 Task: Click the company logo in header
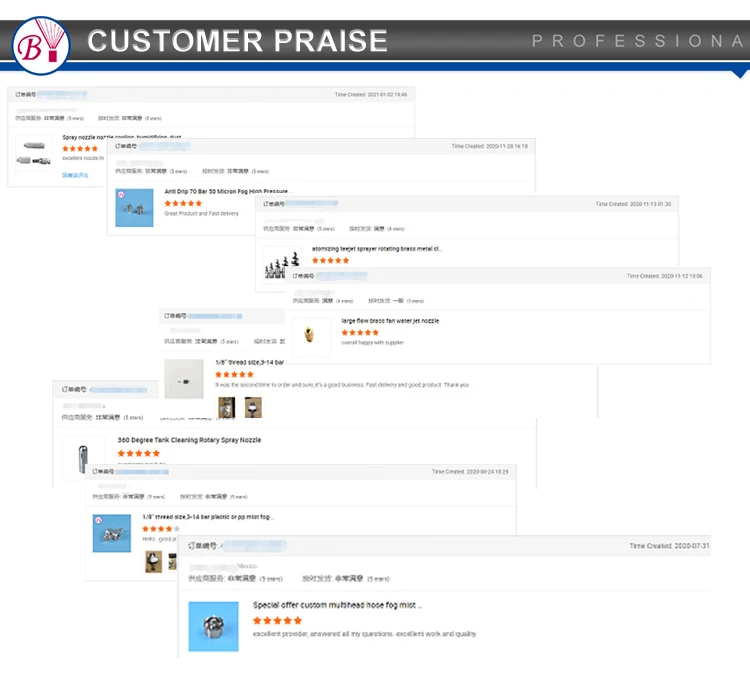click(x=37, y=40)
